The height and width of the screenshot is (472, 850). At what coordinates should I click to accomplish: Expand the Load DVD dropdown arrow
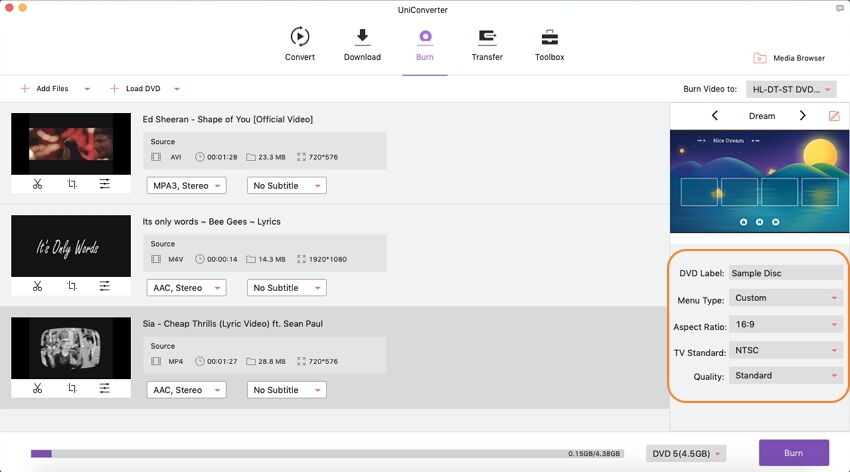(177, 89)
